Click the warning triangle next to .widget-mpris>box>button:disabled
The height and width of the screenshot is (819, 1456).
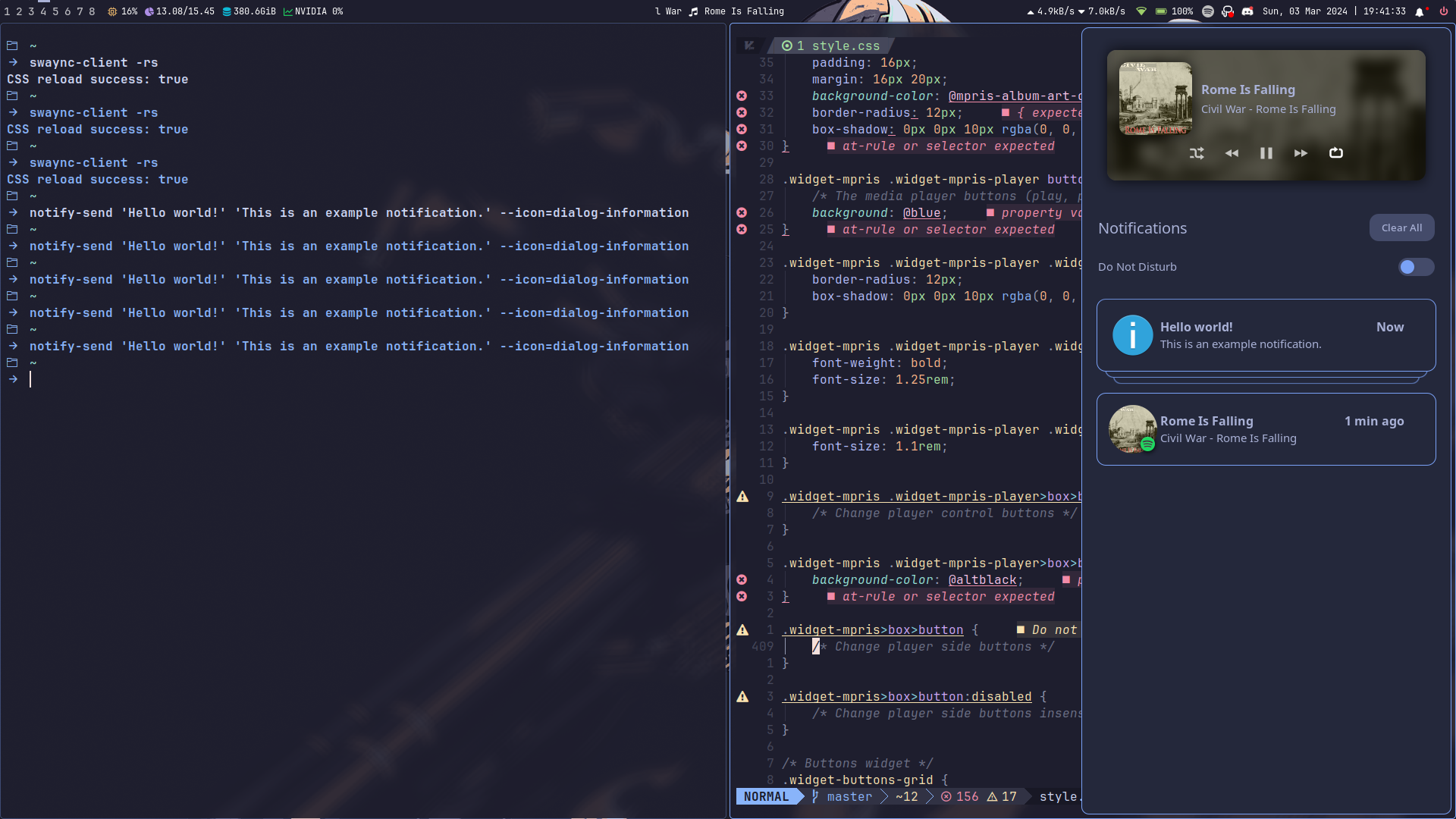pyautogui.click(x=742, y=697)
